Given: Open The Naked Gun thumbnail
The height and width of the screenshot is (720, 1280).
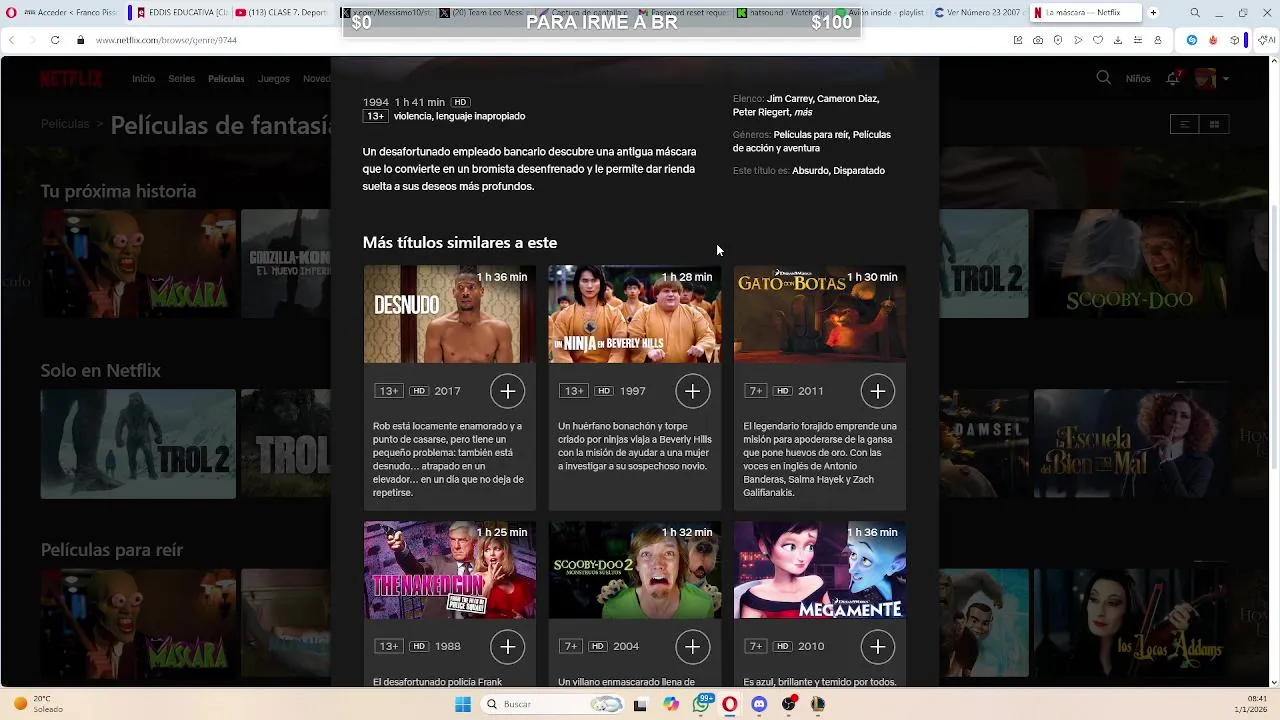Looking at the screenshot, I should pos(449,570).
